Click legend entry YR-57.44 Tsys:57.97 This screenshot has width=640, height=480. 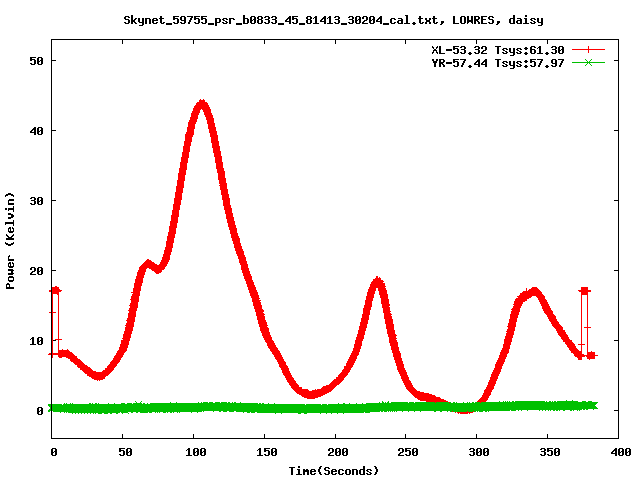pos(498,63)
